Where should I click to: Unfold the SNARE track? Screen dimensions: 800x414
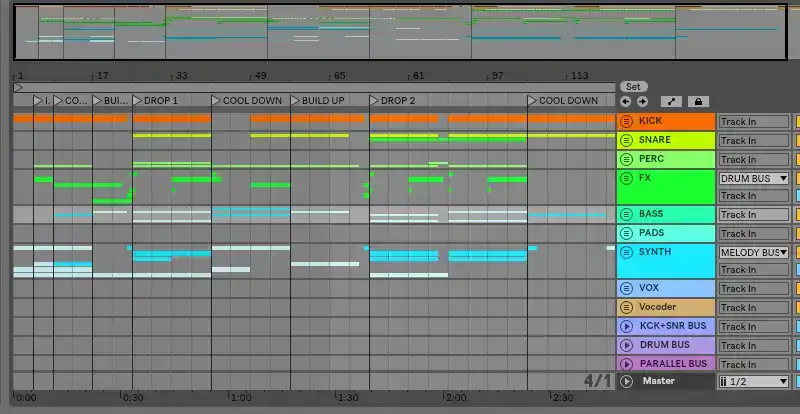pyautogui.click(x=627, y=140)
